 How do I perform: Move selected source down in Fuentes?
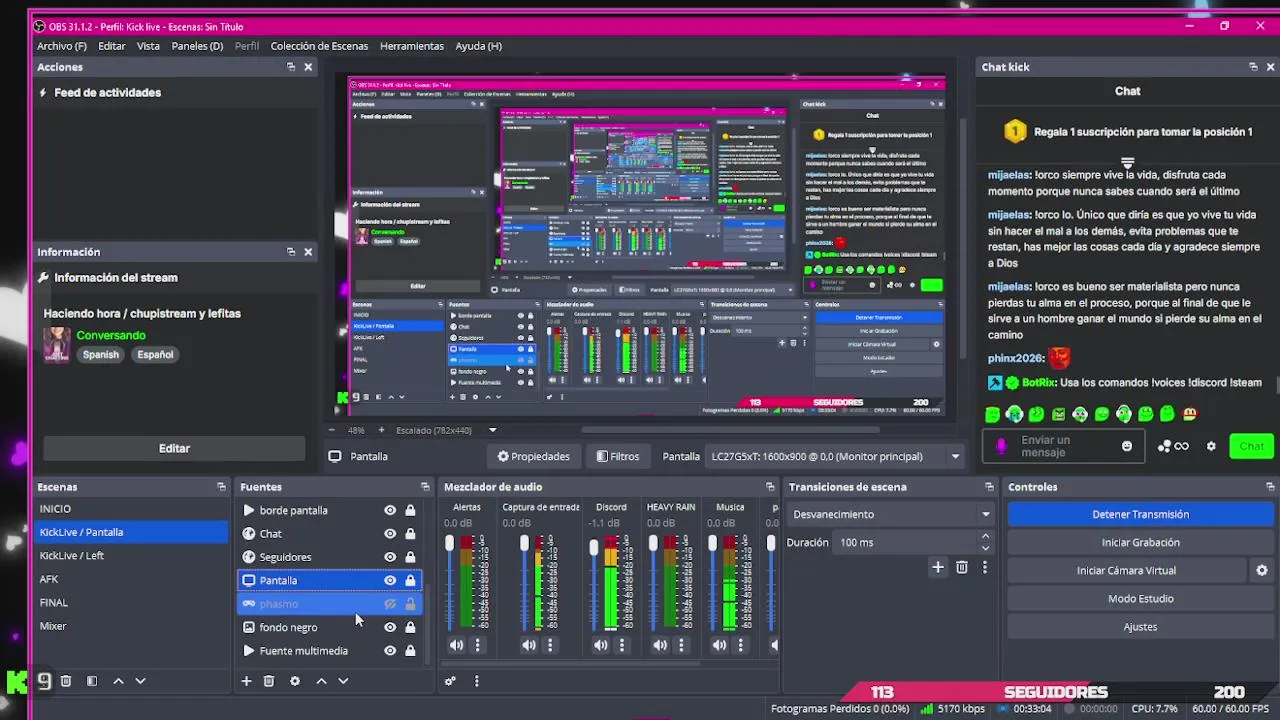(x=343, y=681)
